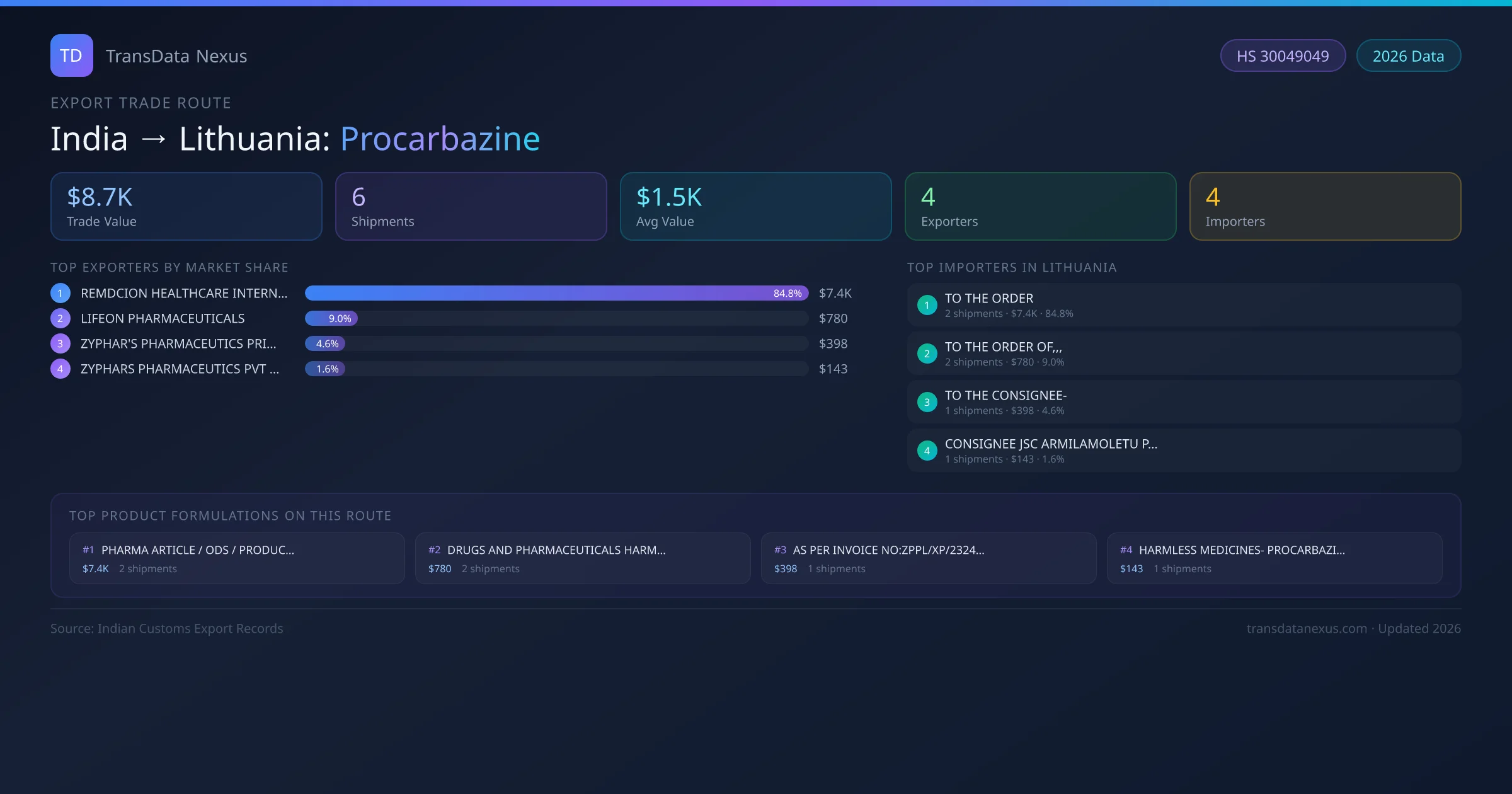Open #3 As Per Invoice formulation card
Image resolution: width=1512 pixels, height=794 pixels.
coord(928,558)
